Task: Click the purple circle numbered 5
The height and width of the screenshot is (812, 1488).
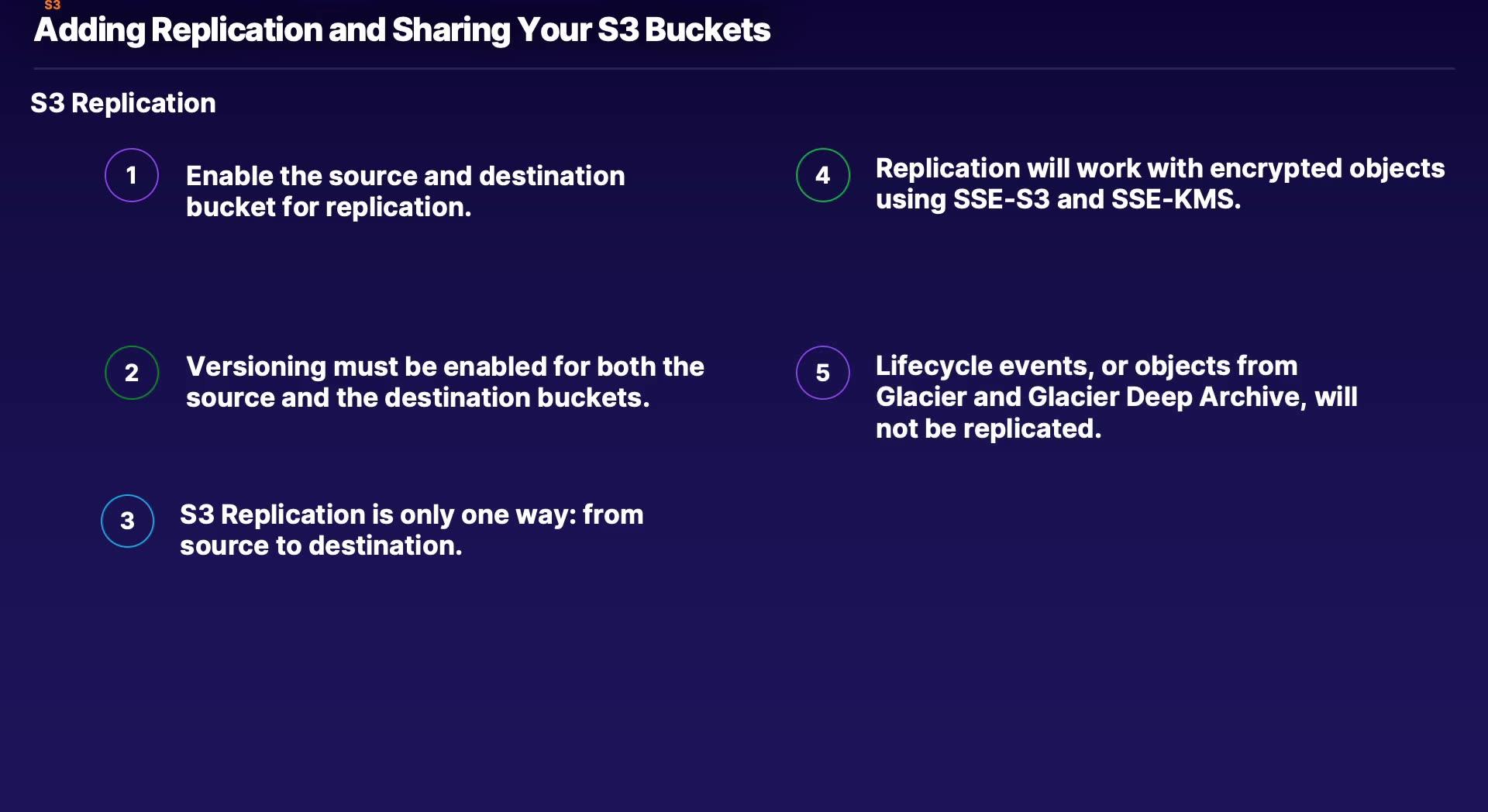Action: pos(823,373)
